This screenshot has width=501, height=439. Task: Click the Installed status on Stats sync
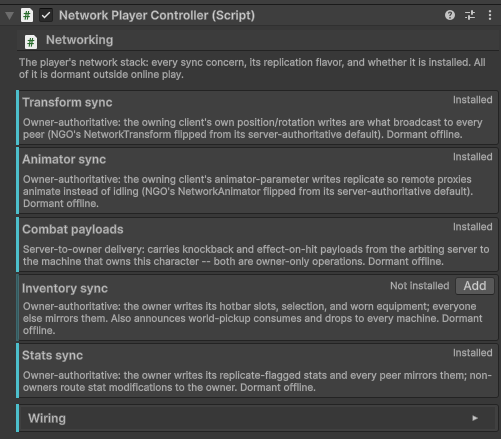tap(472, 353)
